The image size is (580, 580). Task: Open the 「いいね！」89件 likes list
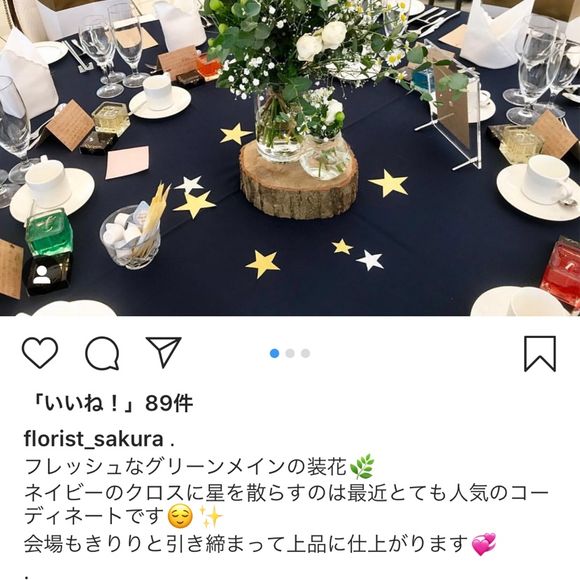tap(112, 403)
